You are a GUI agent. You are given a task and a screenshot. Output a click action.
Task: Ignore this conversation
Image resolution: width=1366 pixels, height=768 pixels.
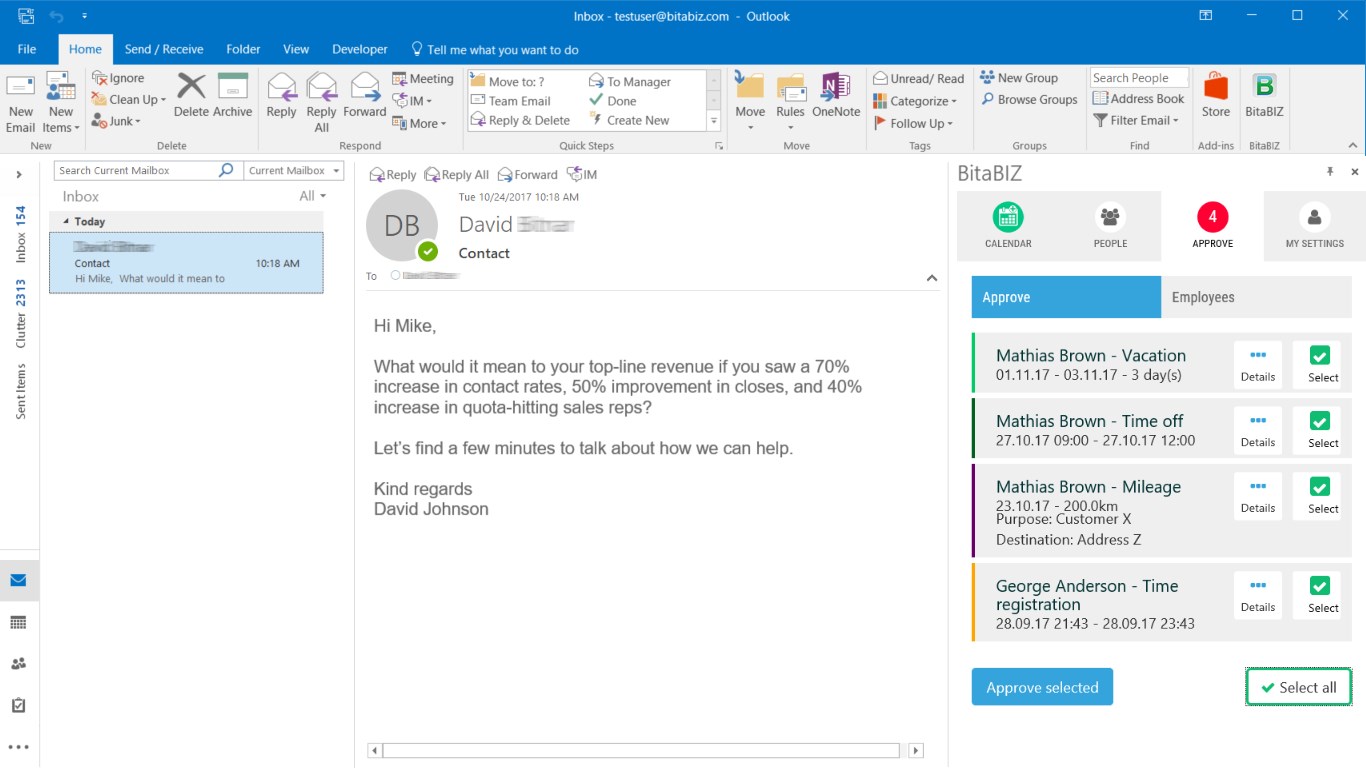(x=118, y=78)
